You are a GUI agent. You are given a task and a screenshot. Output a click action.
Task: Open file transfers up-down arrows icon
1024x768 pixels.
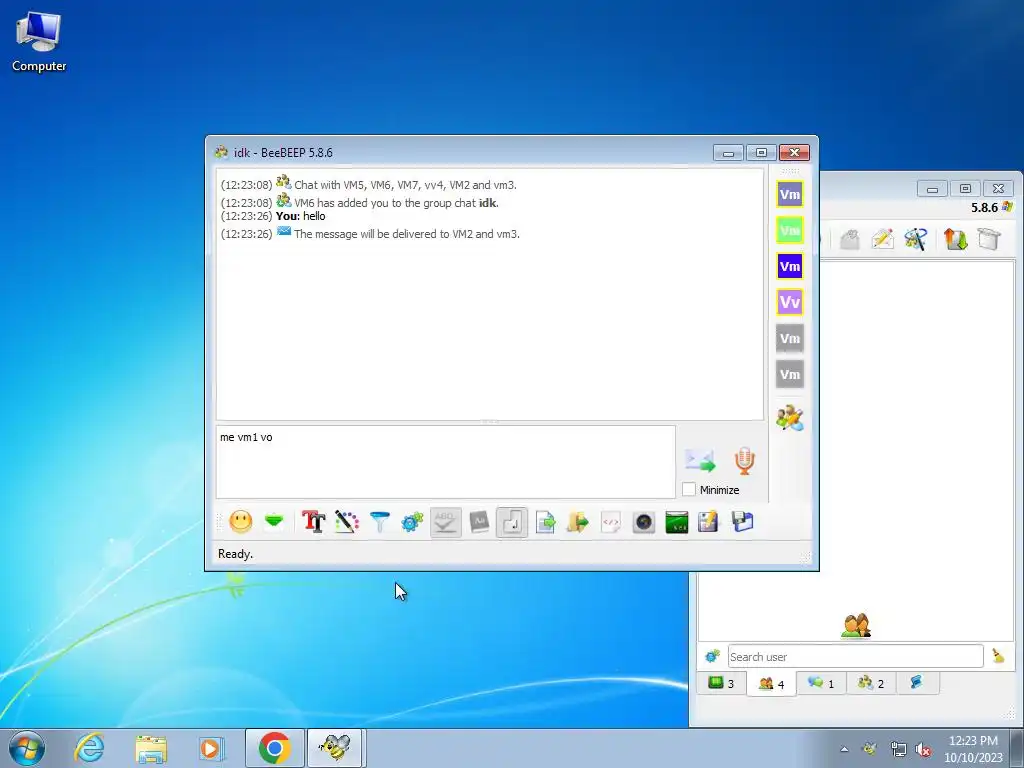click(x=955, y=240)
